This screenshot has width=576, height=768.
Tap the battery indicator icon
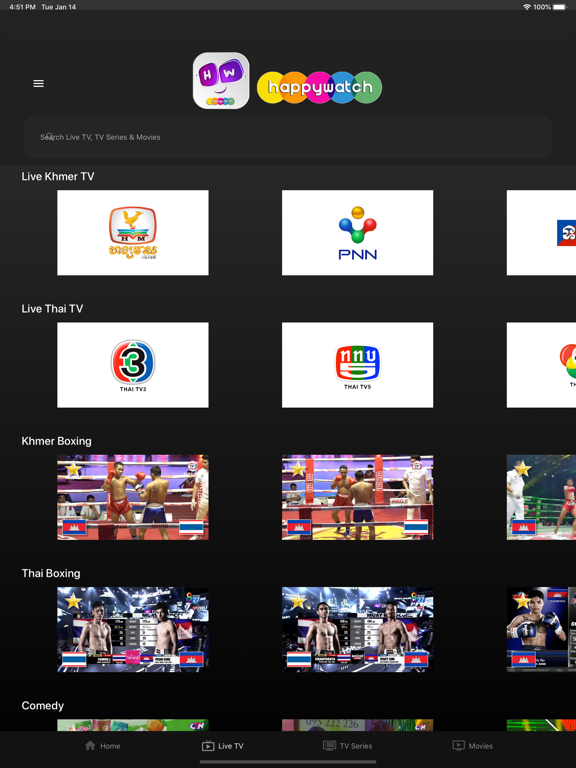point(559,7)
